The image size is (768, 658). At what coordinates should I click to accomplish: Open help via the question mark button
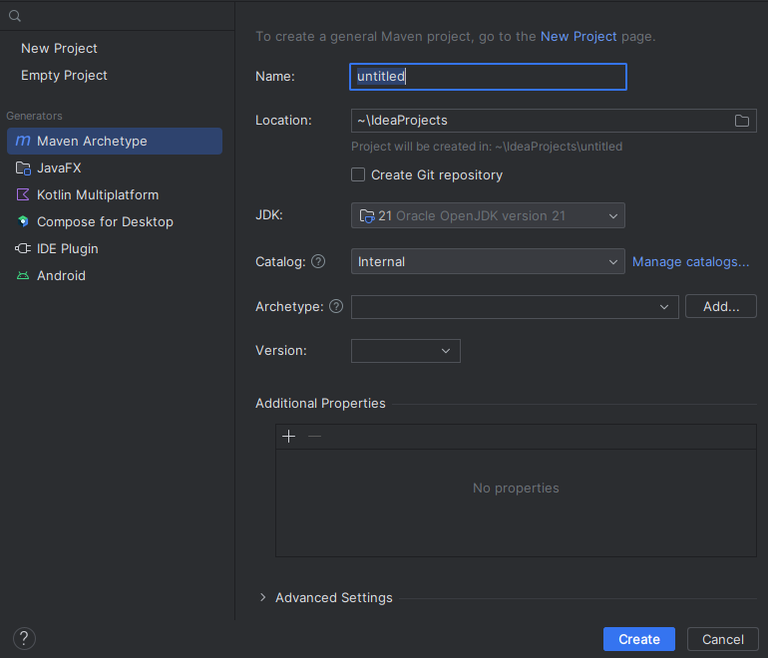coord(25,639)
